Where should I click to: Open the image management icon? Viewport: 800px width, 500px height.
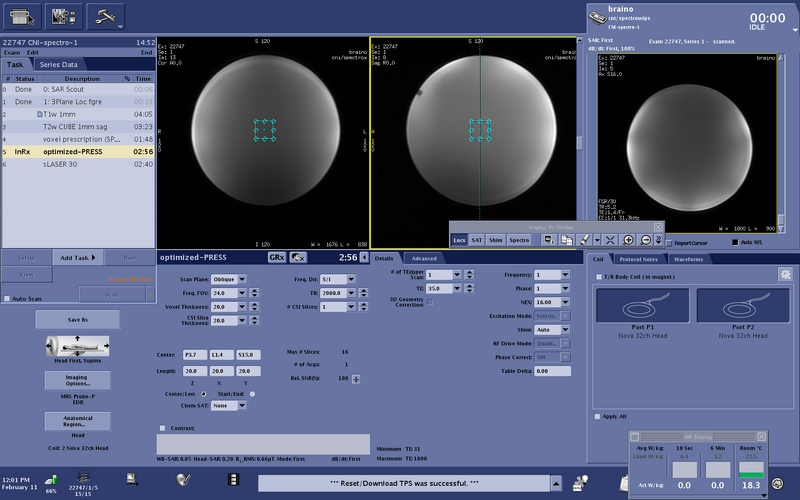point(64,17)
